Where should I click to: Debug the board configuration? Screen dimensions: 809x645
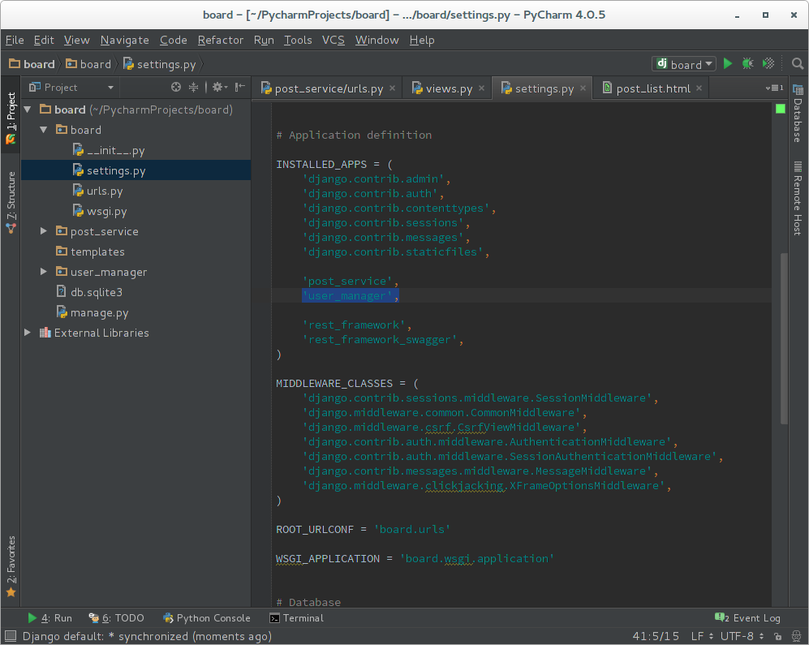point(748,63)
